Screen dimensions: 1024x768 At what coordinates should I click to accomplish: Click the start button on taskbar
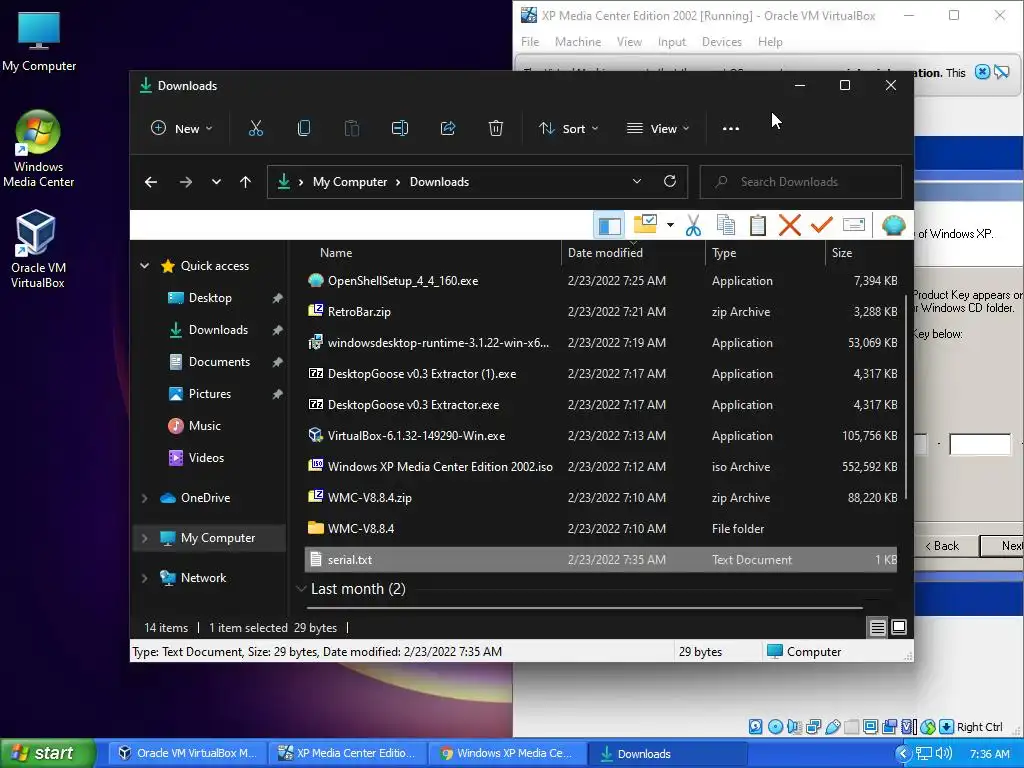pos(48,753)
